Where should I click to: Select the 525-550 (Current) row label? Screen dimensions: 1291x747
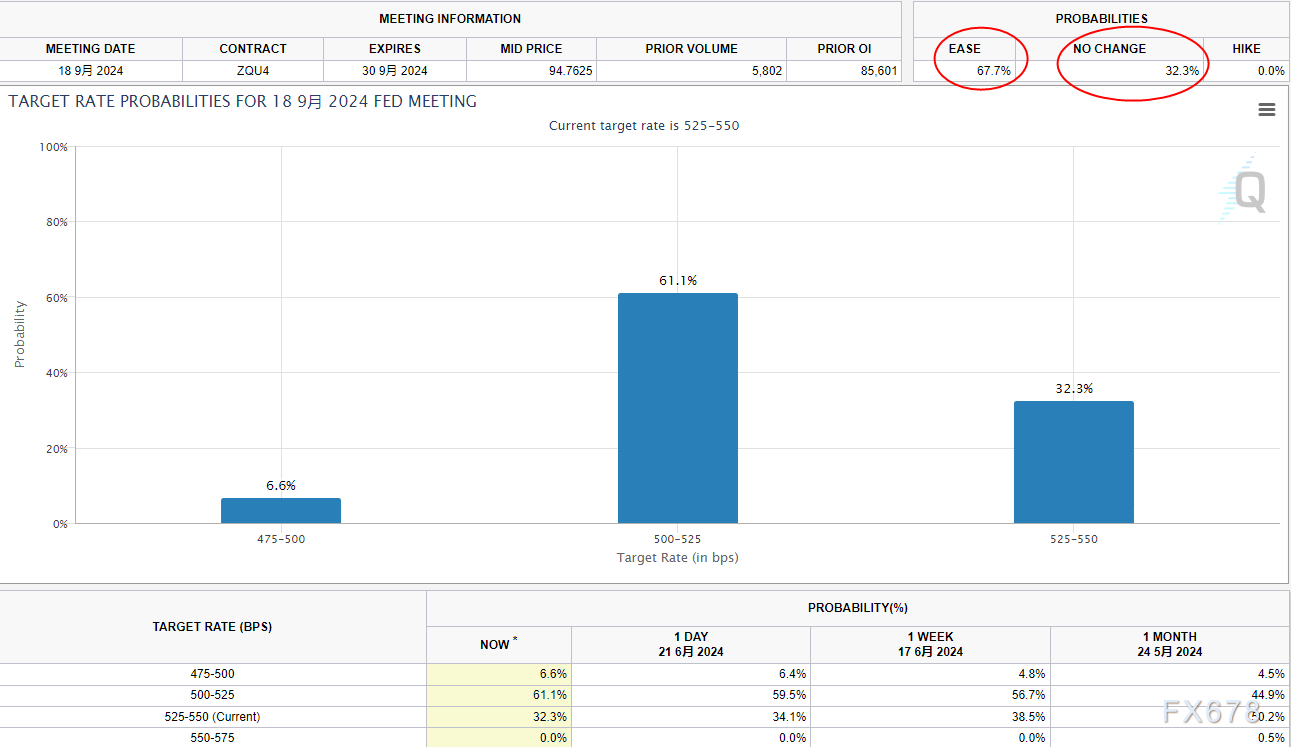[212, 717]
